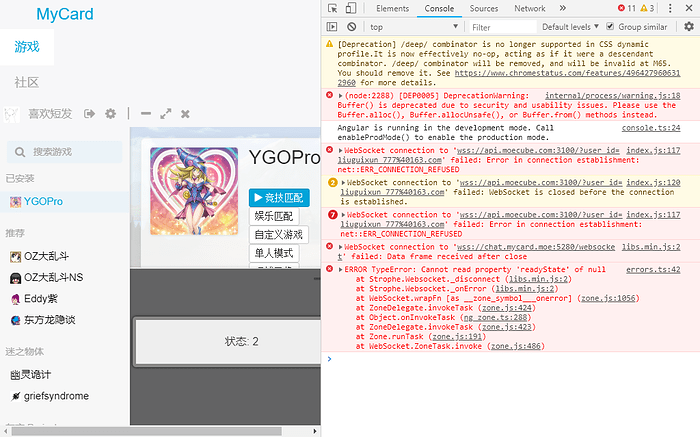Click the Eddy紫 game icon

[16, 299]
